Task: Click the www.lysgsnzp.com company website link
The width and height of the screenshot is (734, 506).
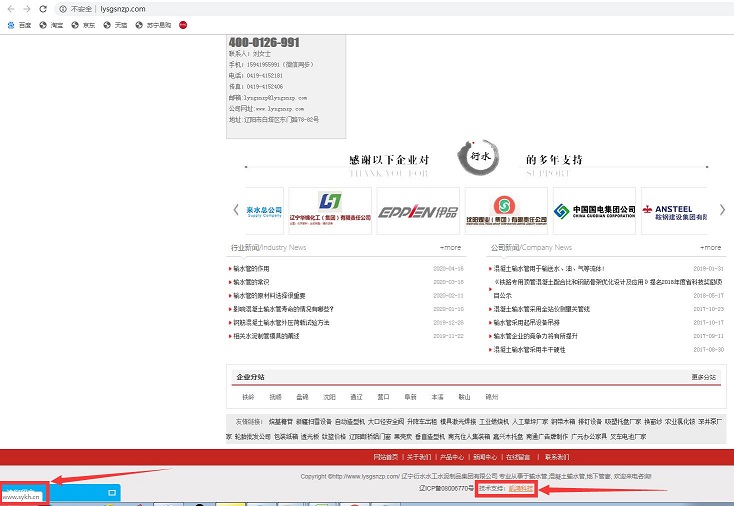Action: point(280,109)
